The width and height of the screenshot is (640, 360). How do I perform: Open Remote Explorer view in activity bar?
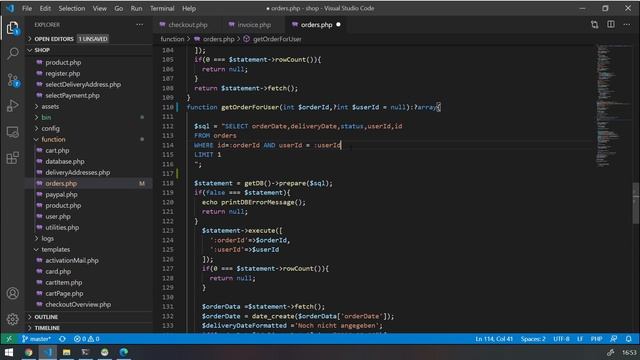[13, 132]
